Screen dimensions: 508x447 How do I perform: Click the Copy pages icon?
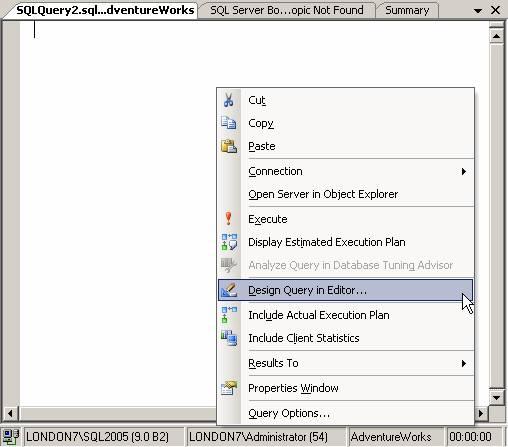coord(229,123)
